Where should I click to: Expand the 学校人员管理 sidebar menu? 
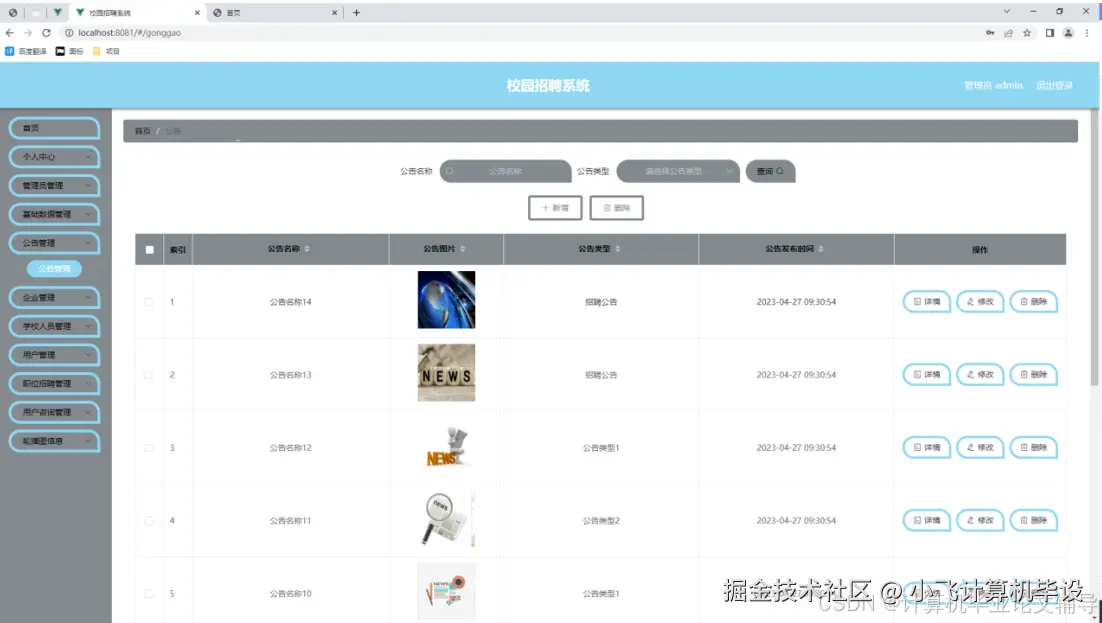[54, 326]
